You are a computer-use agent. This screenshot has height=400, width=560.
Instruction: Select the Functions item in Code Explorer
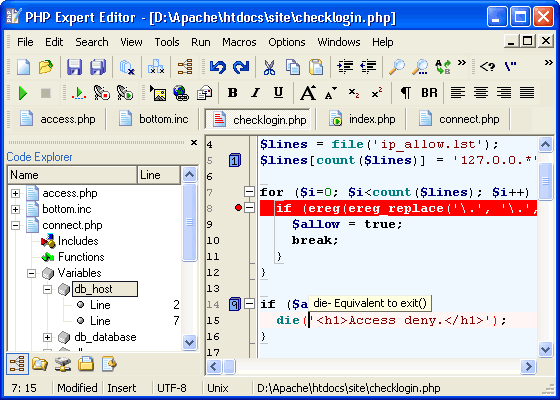pyautogui.click(x=81, y=257)
